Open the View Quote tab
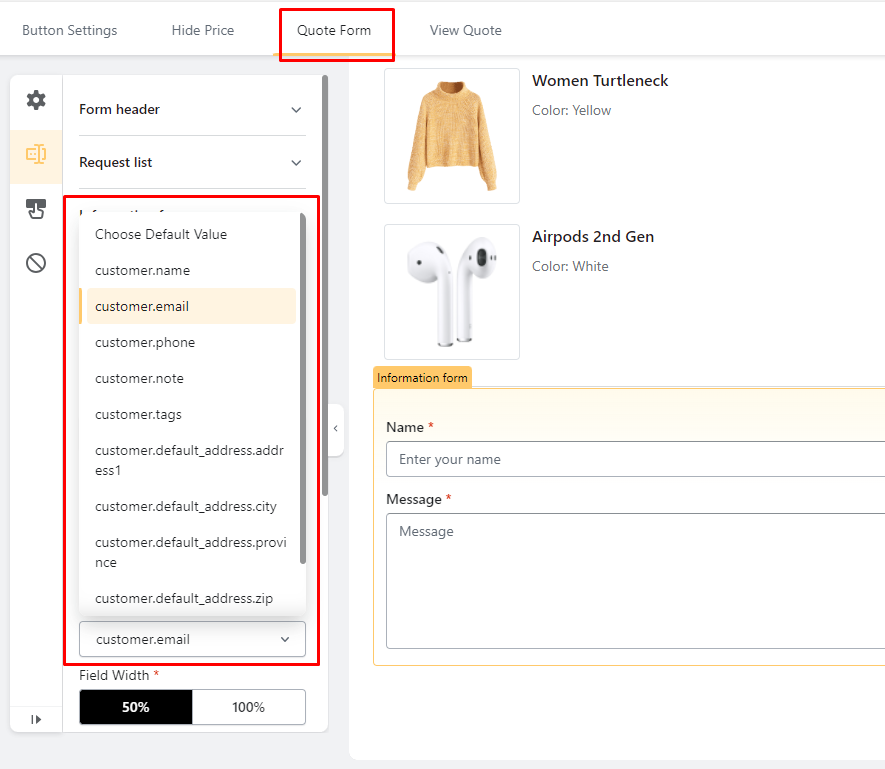This screenshot has height=769, width=885. coord(466,30)
